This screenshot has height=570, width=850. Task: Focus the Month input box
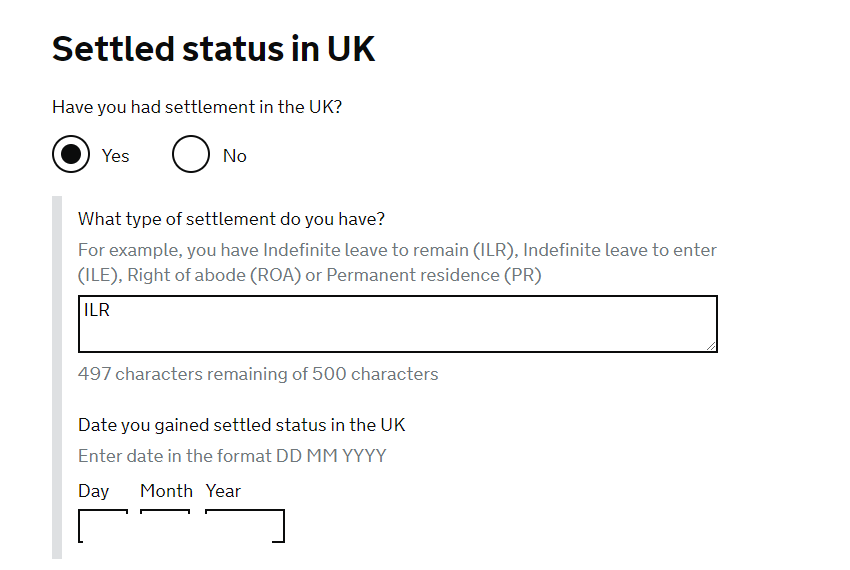pos(165,527)
